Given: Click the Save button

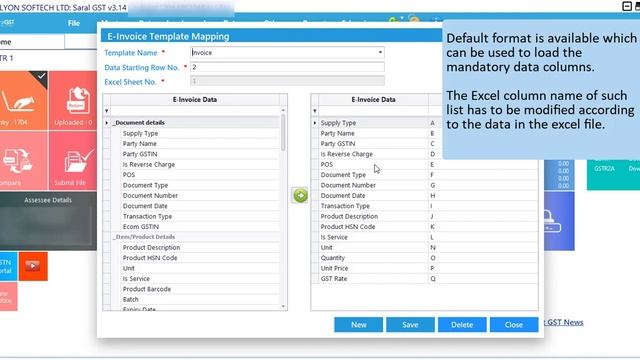Looking at the screenshot, I should (x=410, y=325).
